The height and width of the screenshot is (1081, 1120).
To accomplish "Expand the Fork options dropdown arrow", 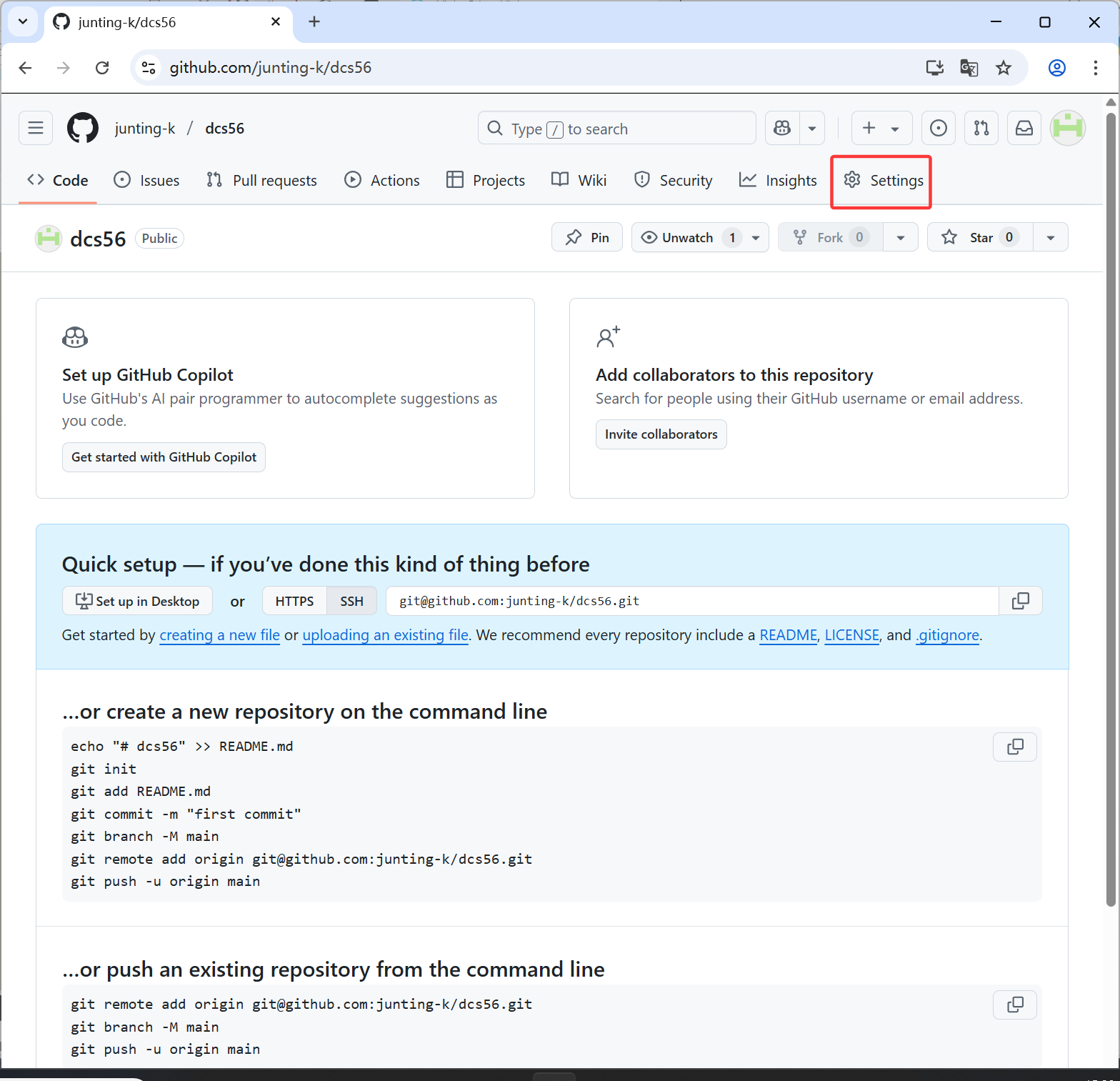I will tap(901, 238).
